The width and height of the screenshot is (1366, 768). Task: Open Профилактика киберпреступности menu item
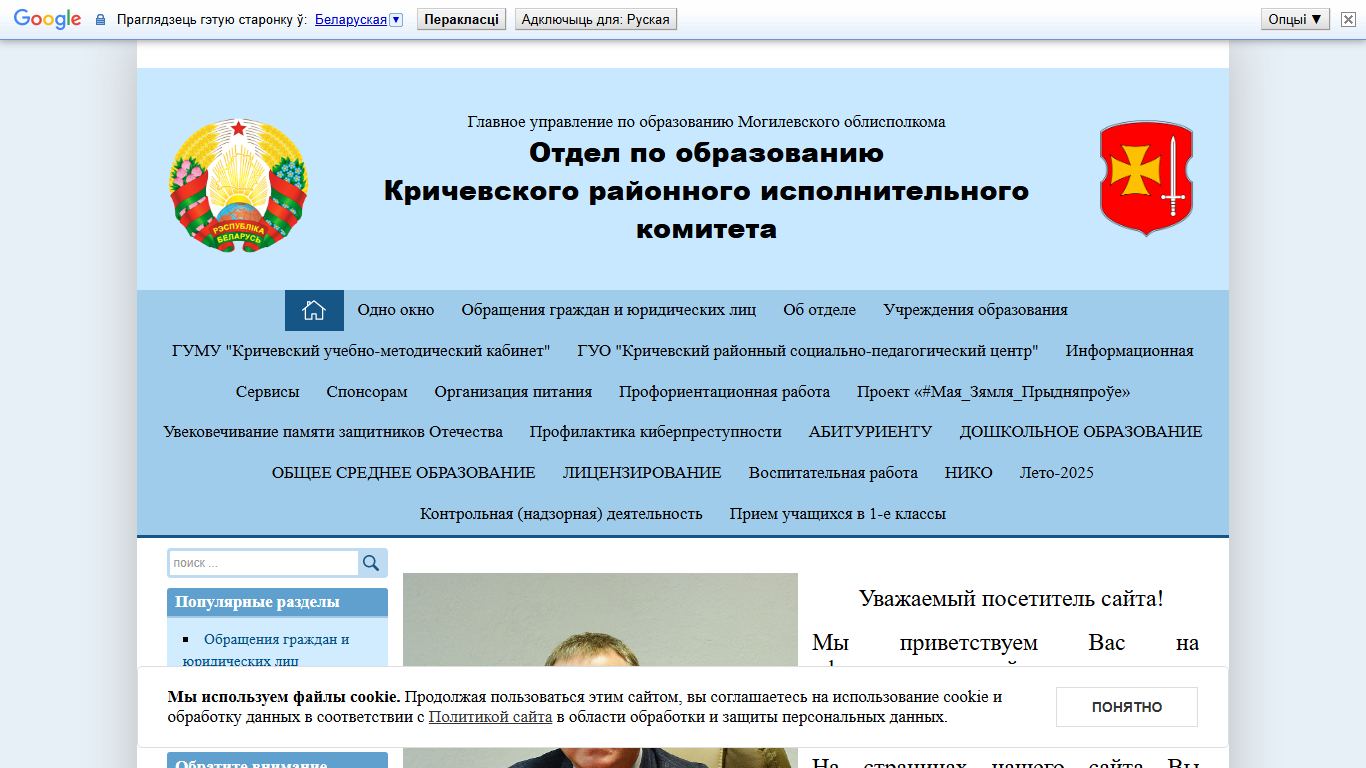[x=656, y=432]
